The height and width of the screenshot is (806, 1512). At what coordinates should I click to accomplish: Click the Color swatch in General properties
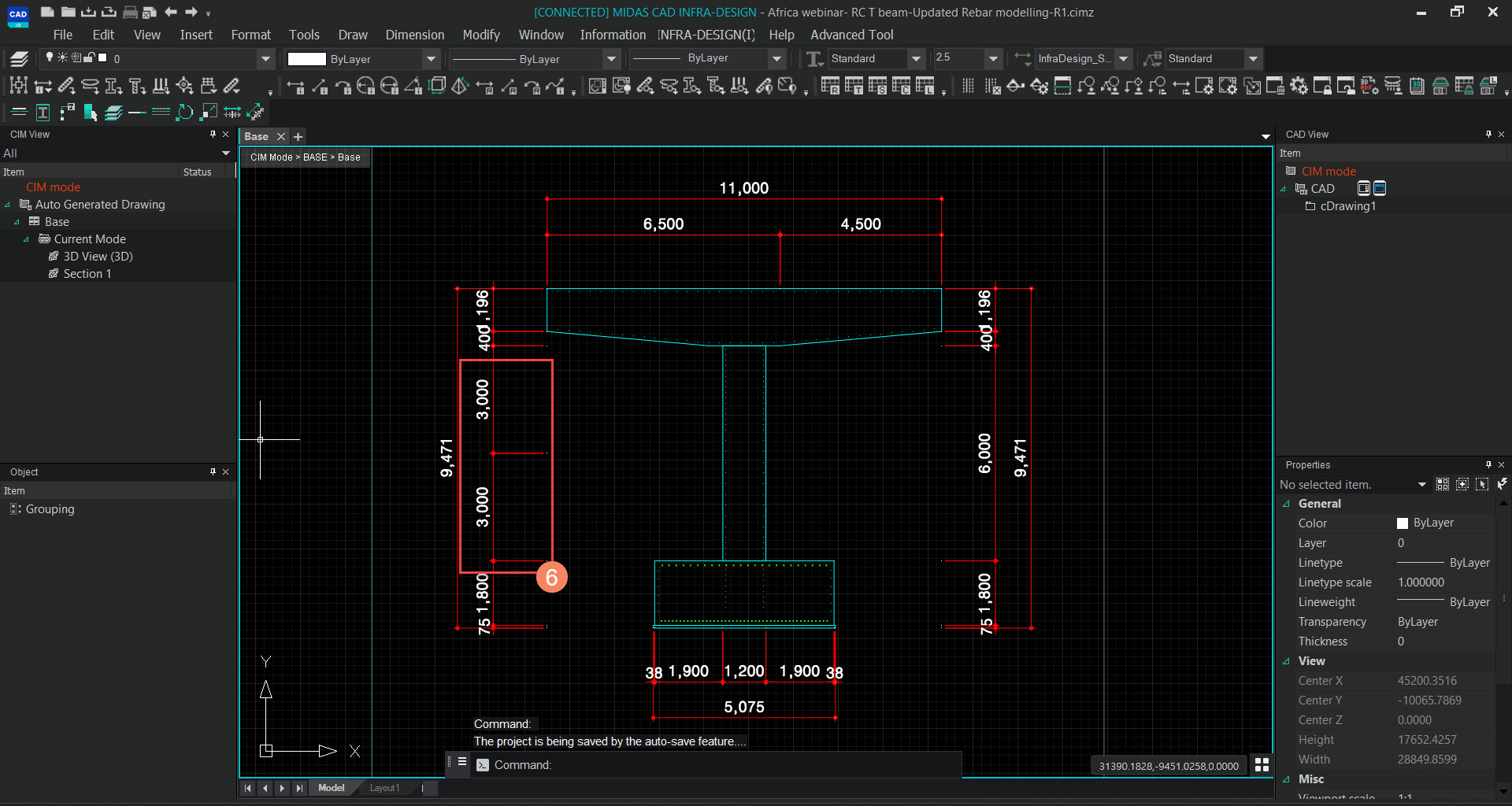point(1403,523)
